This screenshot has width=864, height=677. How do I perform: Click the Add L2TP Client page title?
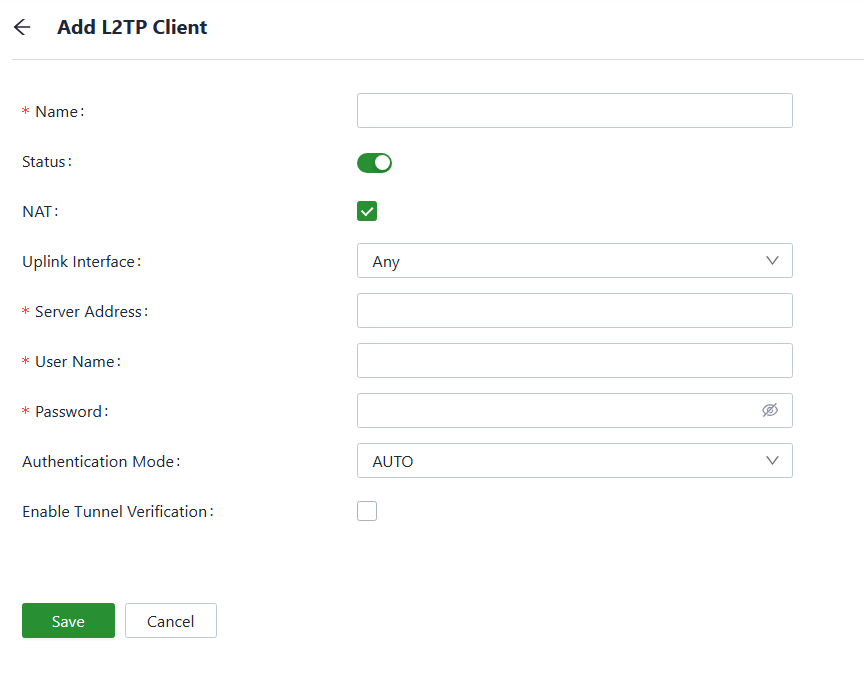(132, 28)
